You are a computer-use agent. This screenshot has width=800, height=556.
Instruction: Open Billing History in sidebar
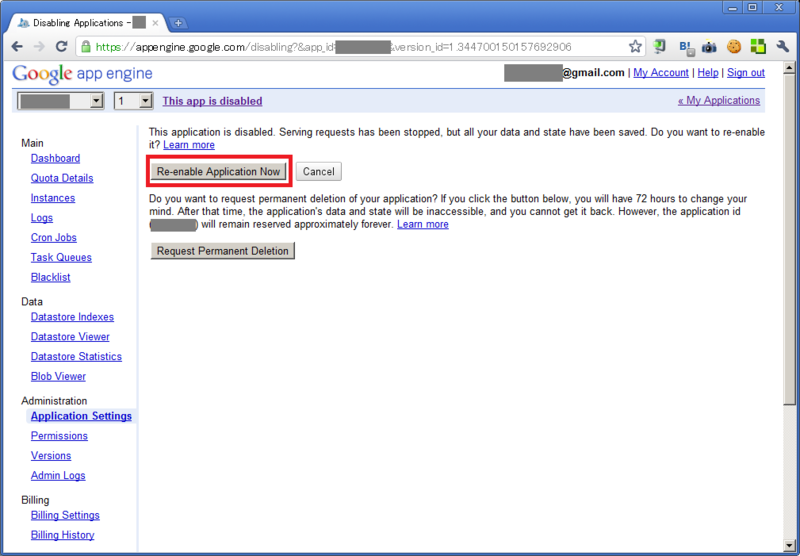62,535
